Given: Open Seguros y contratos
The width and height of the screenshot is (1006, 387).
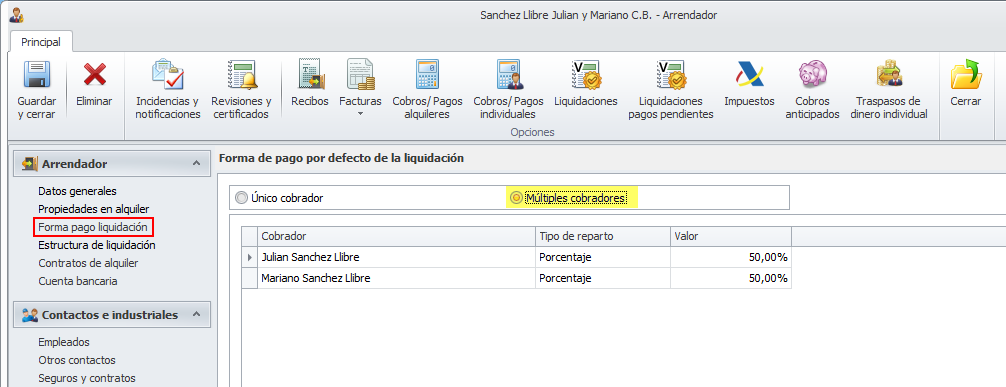Looking at the screenshot, I should pos(87,378).
